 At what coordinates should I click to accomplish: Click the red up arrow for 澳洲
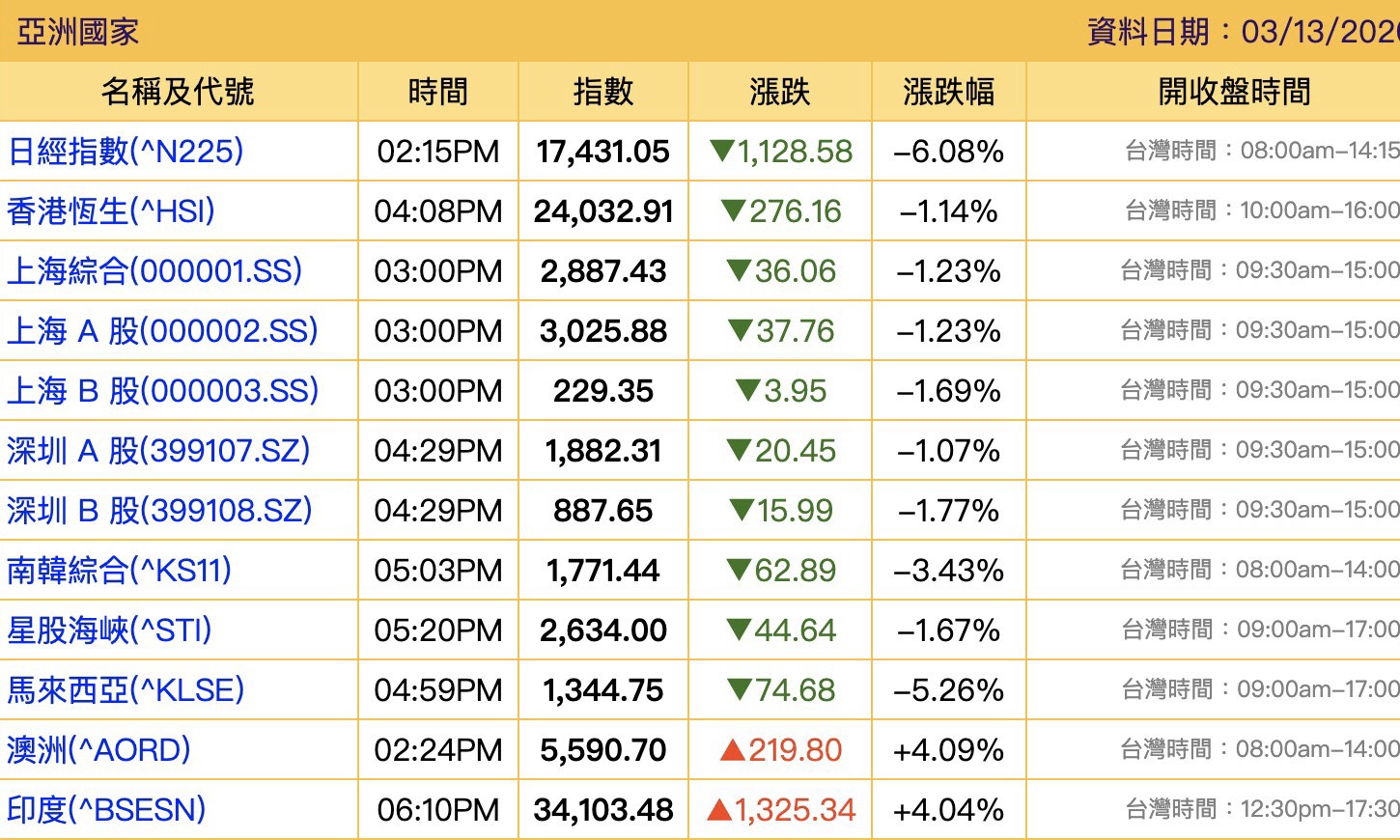click(733, 749)
